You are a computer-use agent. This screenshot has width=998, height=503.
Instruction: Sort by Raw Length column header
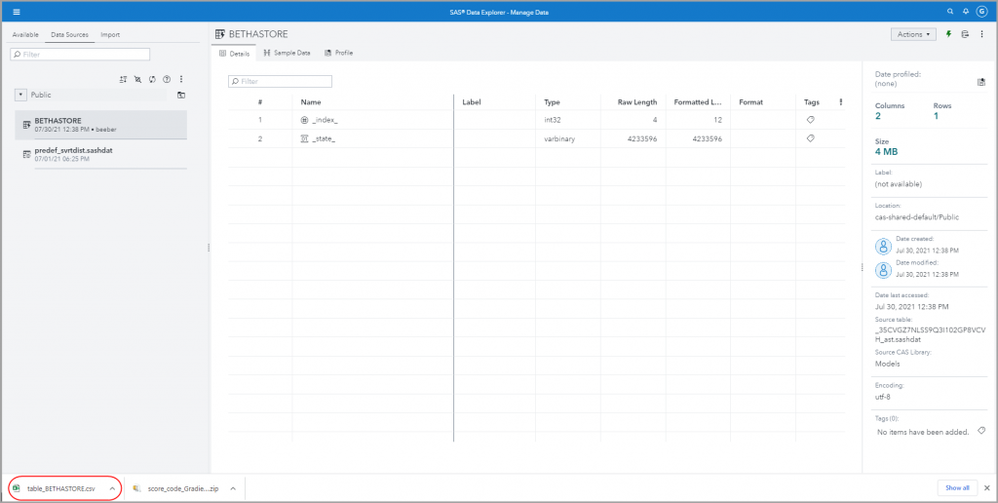tap(637, 102)
